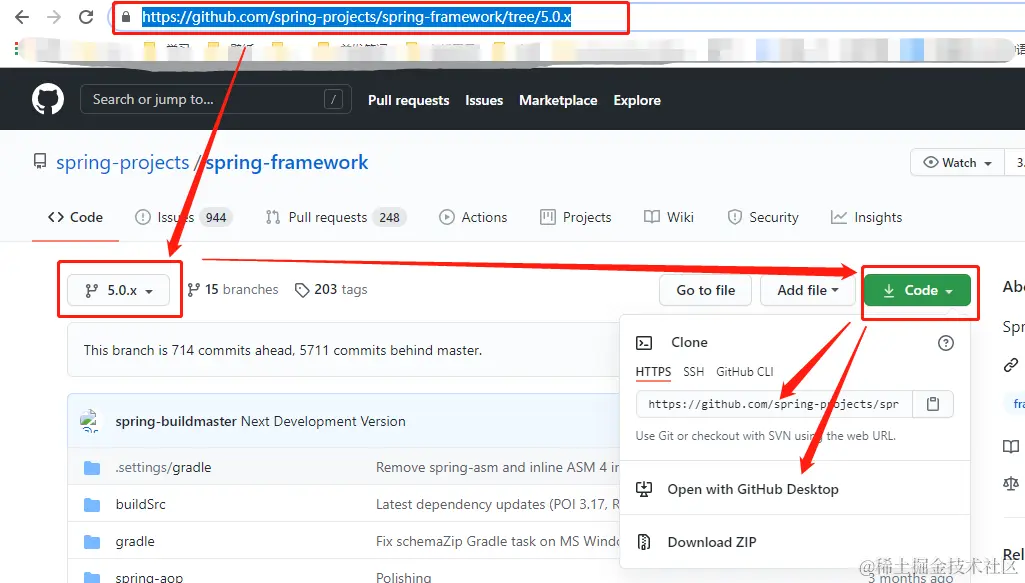Open the Watch dropdown
1025x583 pixels.
[x=958, y=162]
